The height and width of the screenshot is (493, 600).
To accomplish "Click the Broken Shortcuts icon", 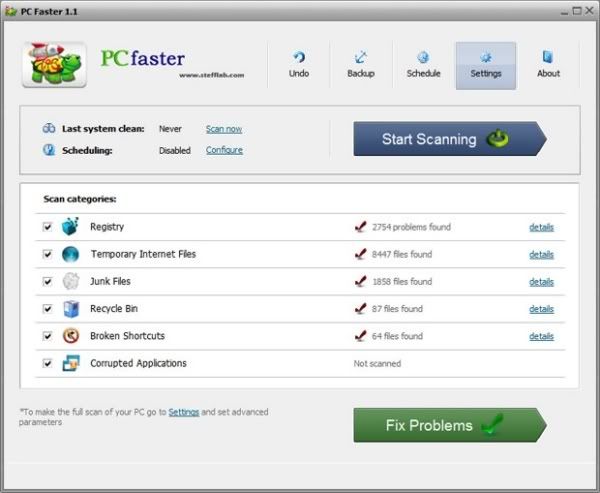I will [x=71, y=336].
